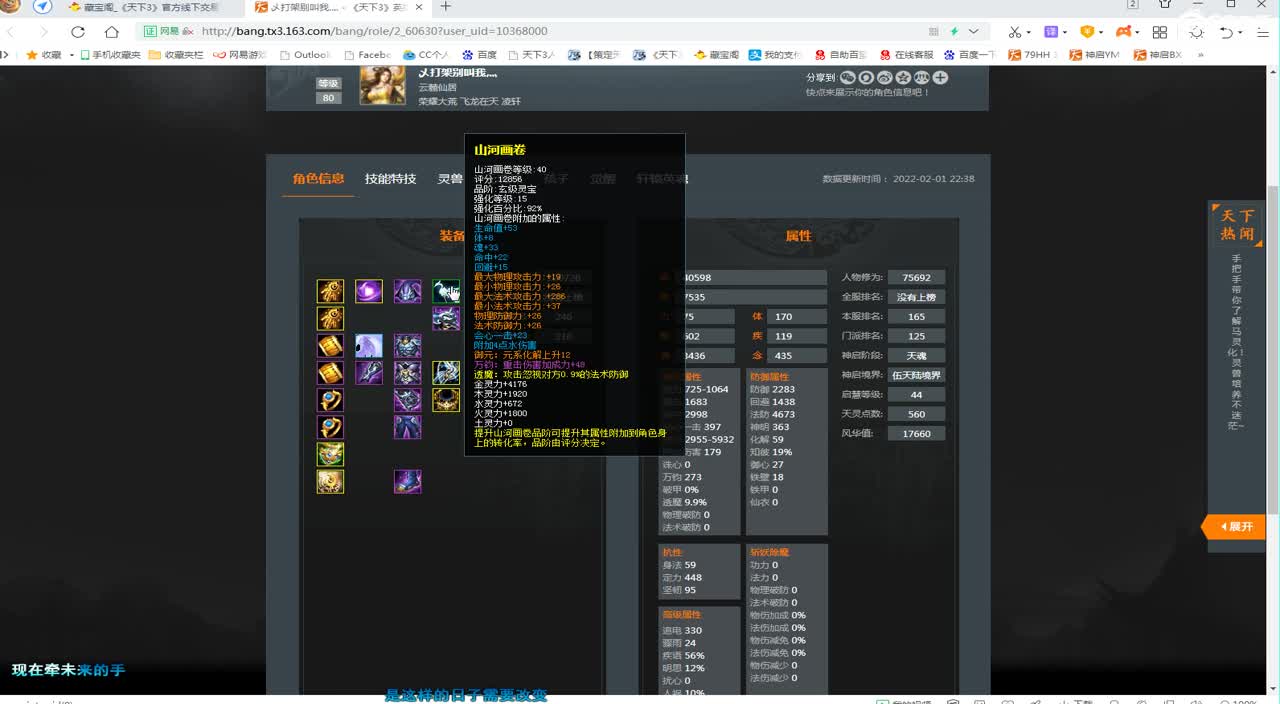1280x704 pixels.
Task: Click the 风华值 value 17660
Action: 916,434
